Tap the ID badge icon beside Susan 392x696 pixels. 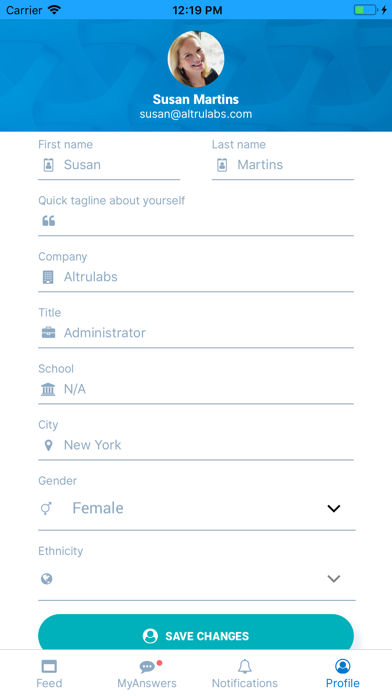(x=48, y=165)
